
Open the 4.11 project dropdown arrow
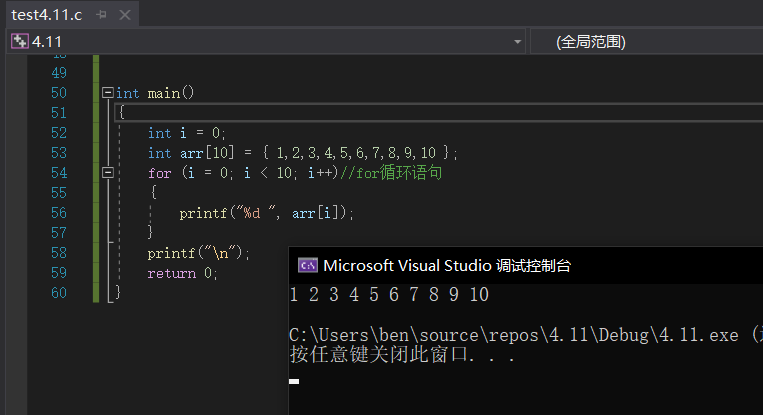click(x=517, y=42)
